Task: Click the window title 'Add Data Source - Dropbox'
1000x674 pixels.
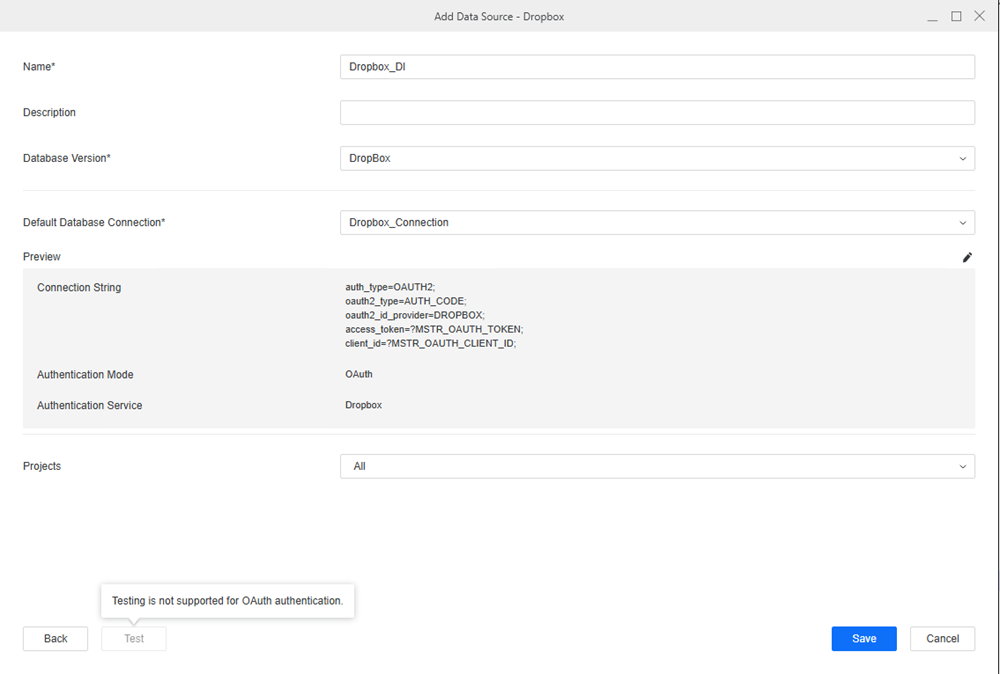Action: (499, 17)
